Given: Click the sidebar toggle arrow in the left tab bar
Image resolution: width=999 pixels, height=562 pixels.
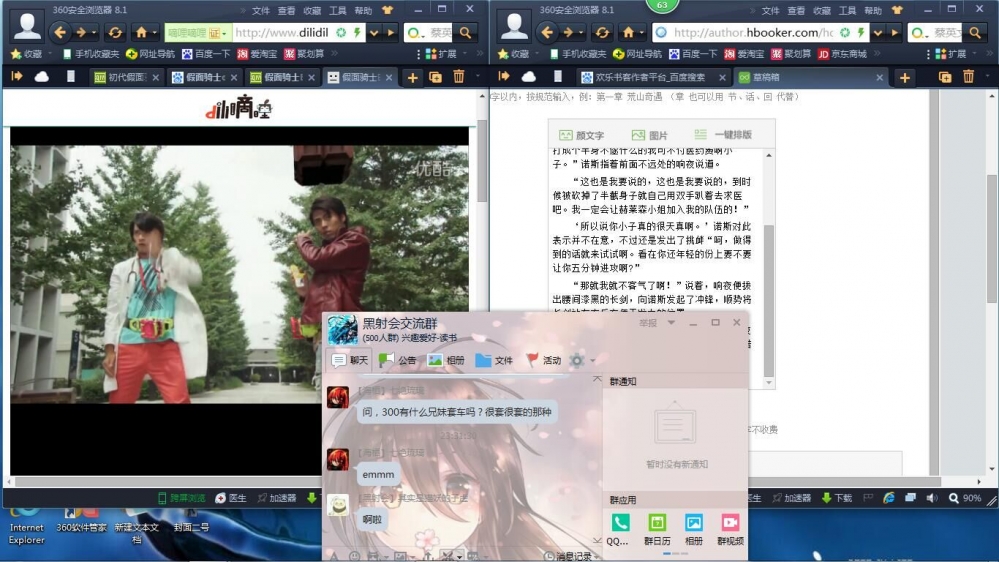Looking at the screenshot, I should point(17,76).
